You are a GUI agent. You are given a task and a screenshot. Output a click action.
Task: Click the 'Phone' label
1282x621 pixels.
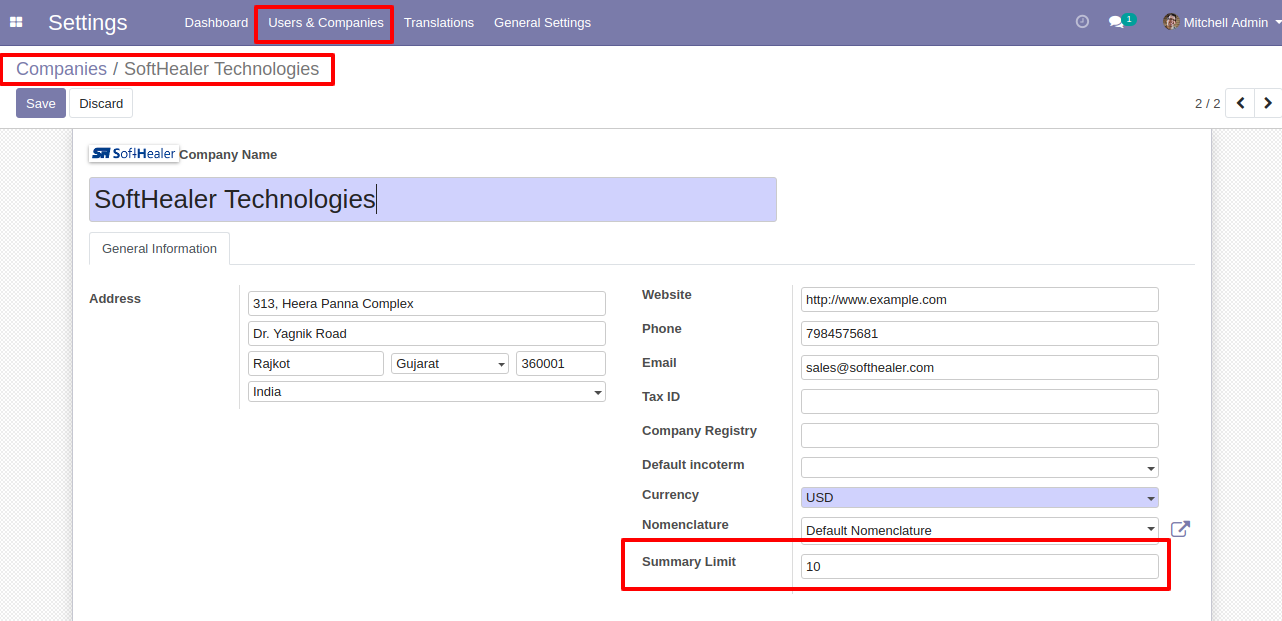pos(662,329)
